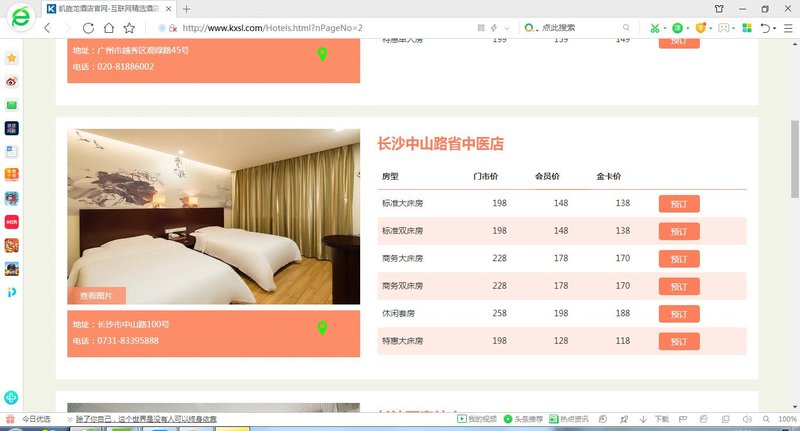Open the scissors screenshot tool
The image size is (800, 431).
pyautogui.click(x=653, y=28)
